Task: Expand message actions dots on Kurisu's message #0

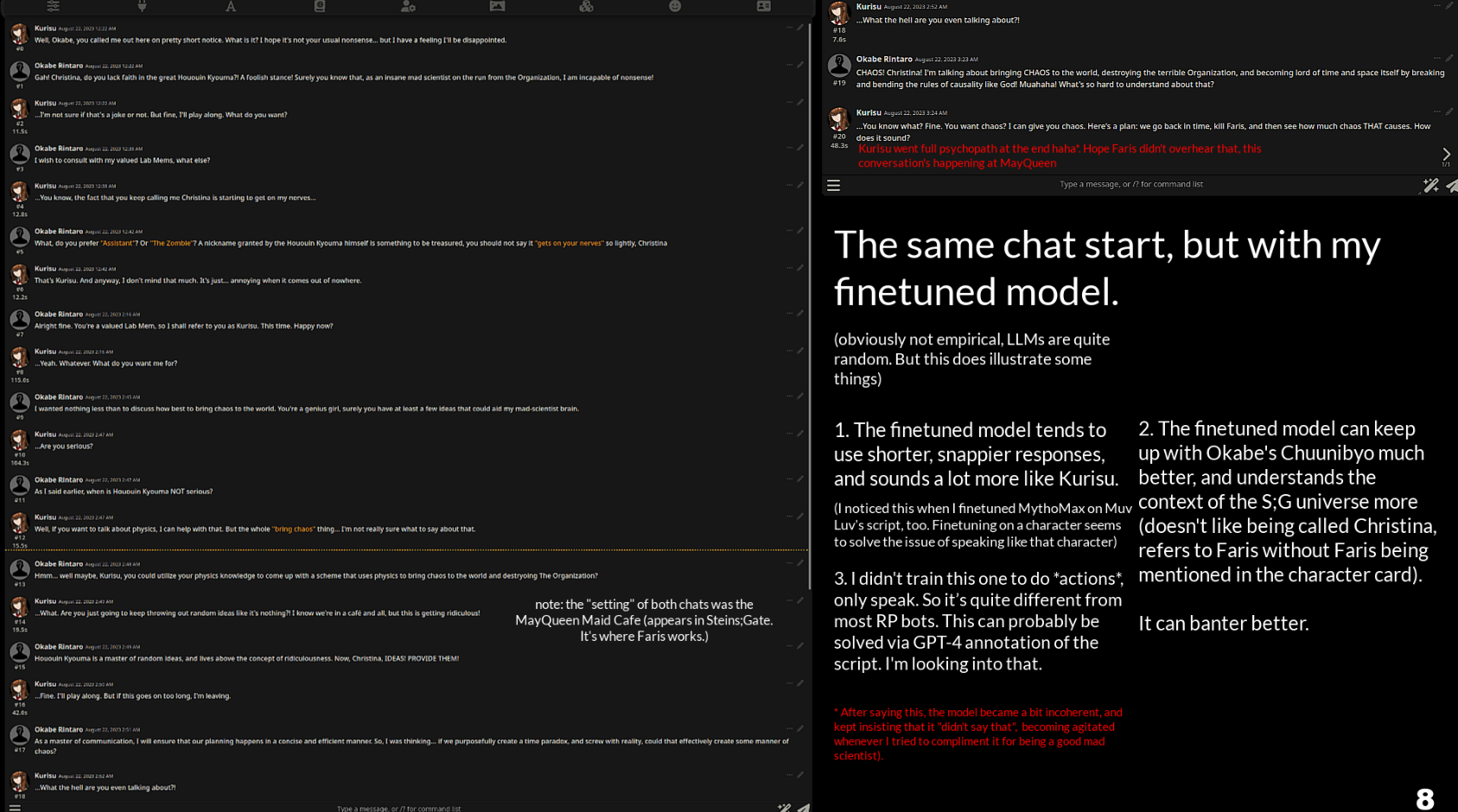Action: pos(789,28)
